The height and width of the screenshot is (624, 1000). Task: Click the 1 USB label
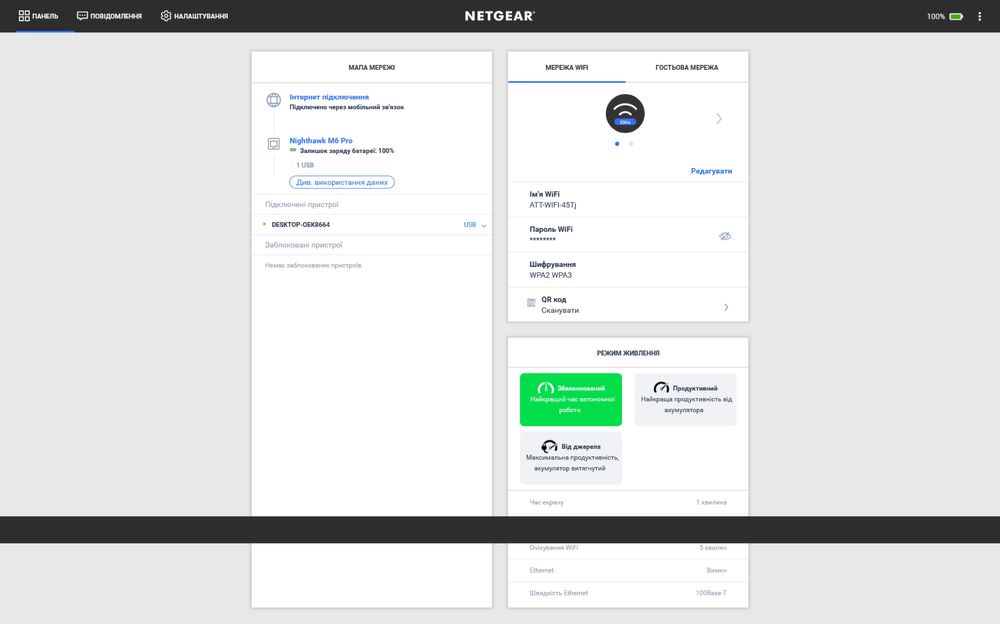(x=305, y=165)
